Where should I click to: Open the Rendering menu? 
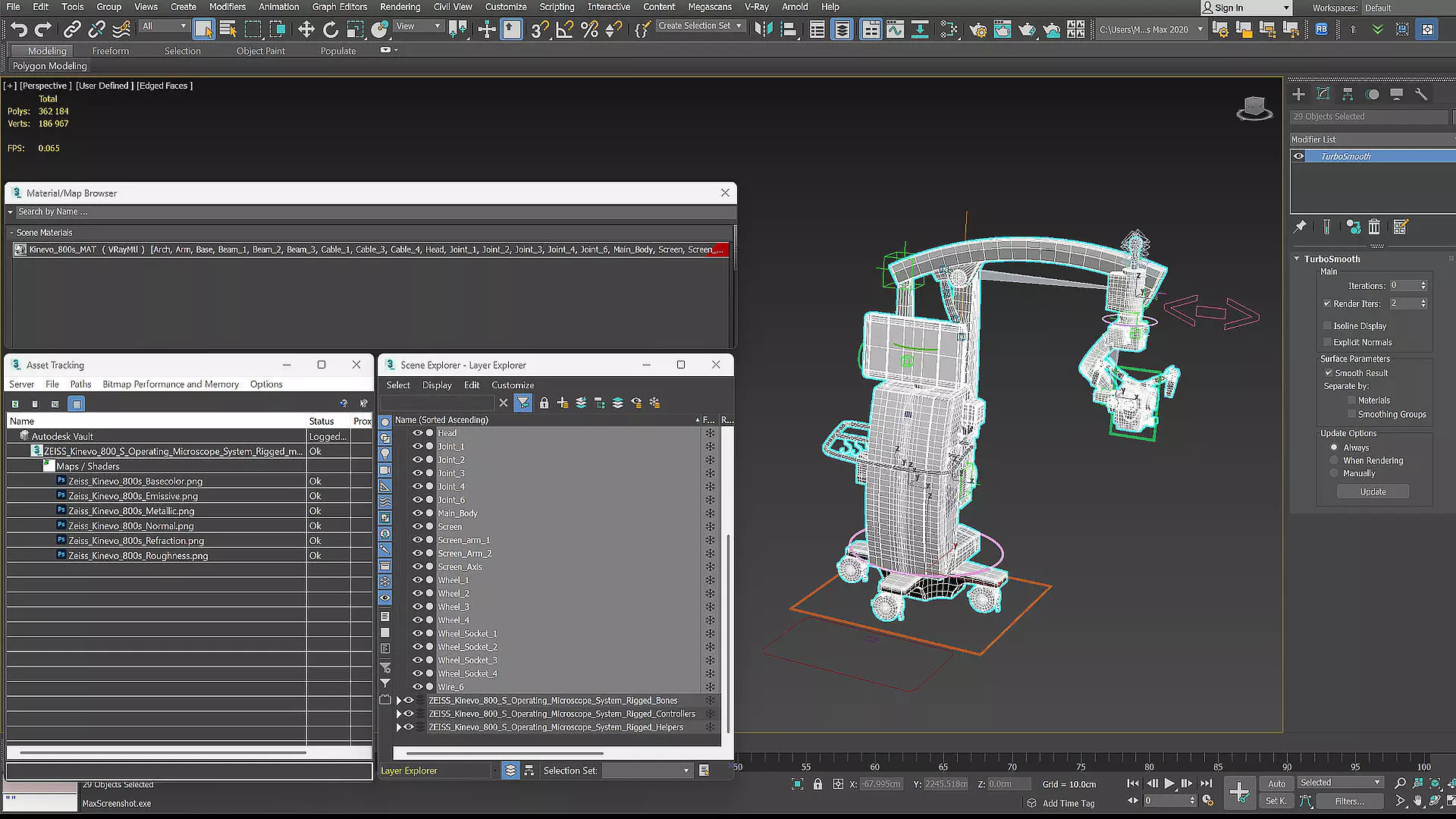[400, 7]
